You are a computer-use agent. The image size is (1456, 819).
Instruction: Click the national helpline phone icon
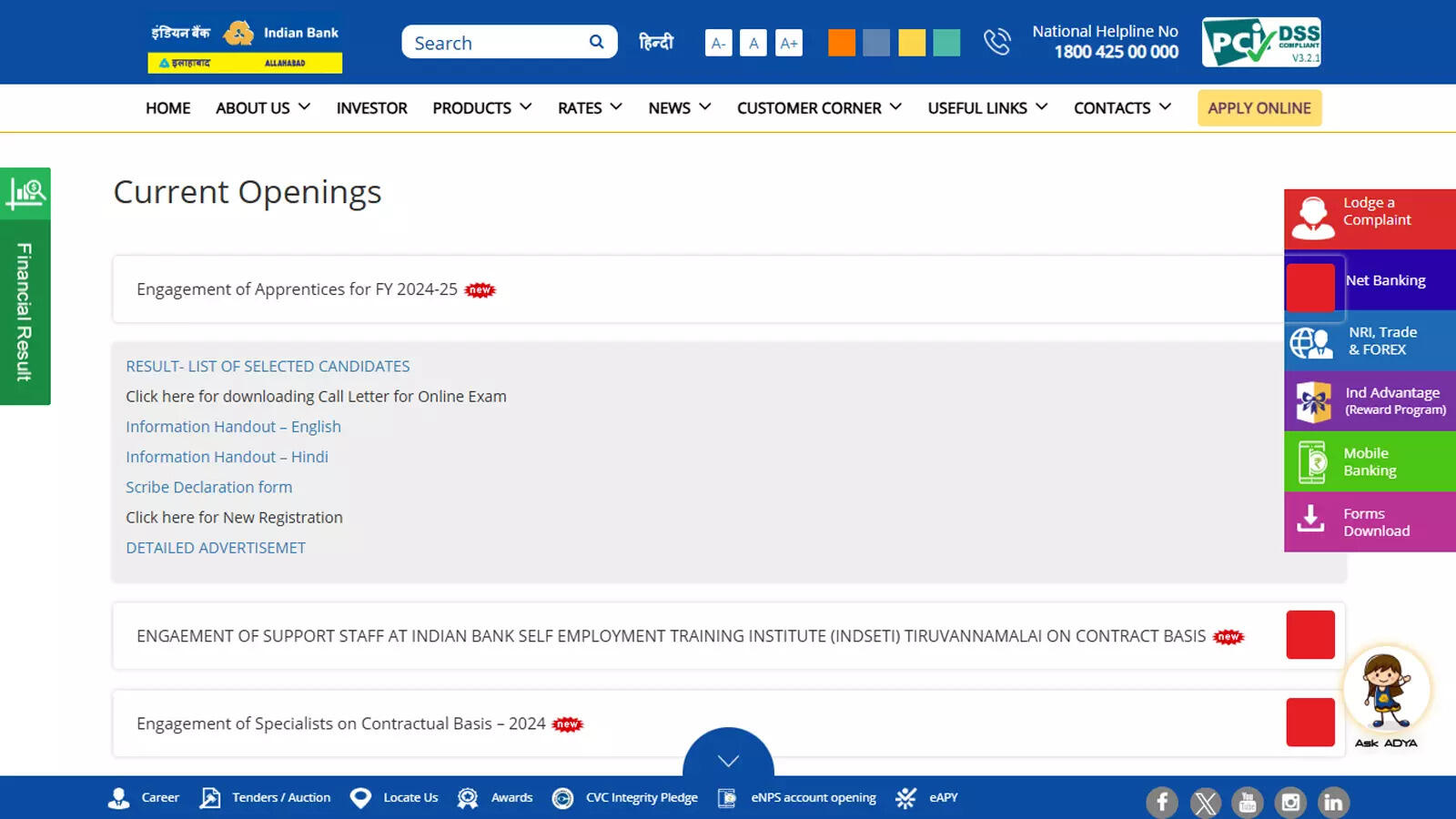coord(997,42)
